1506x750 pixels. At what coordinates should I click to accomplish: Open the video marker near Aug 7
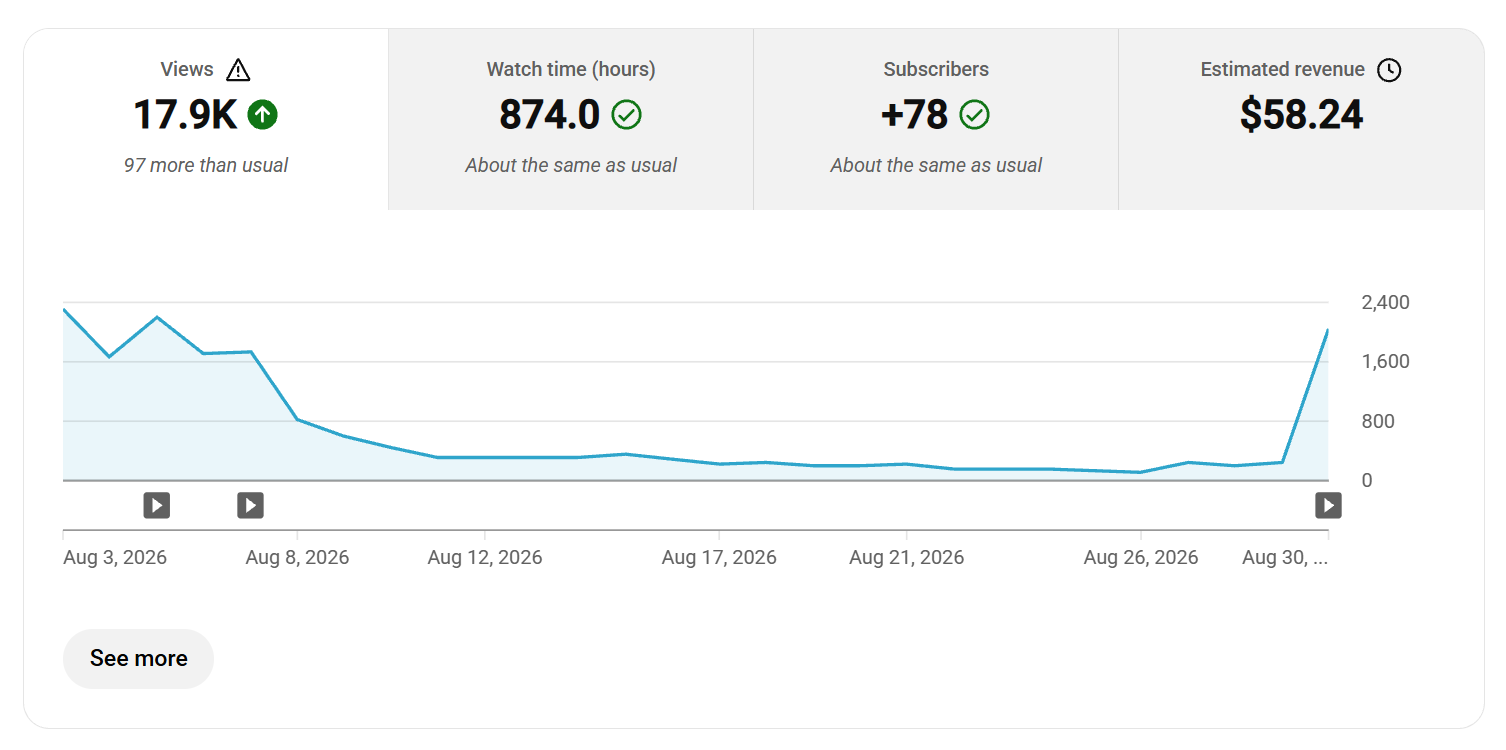tap(250, 505)
